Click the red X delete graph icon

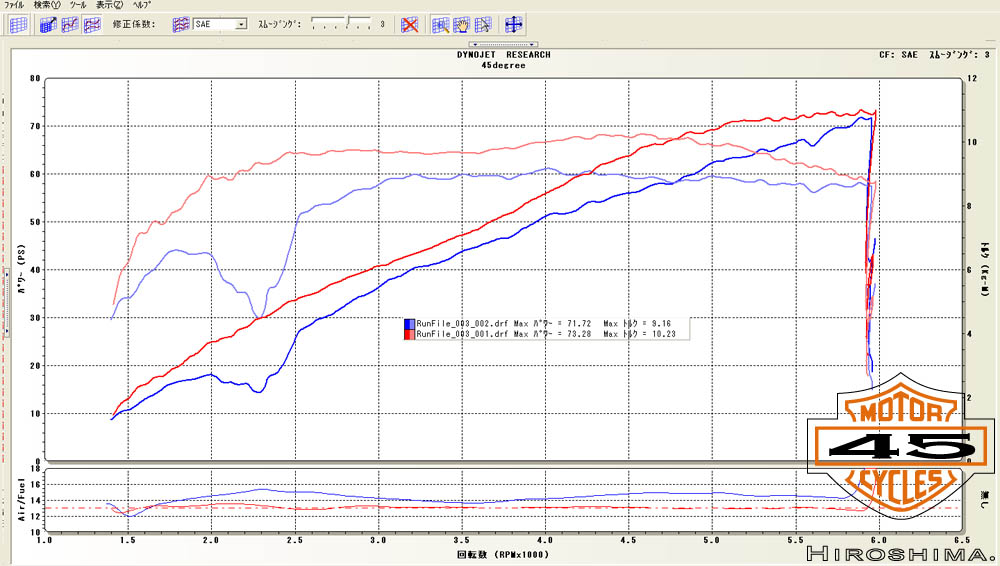pyautogui.click(x=409, y=24)
